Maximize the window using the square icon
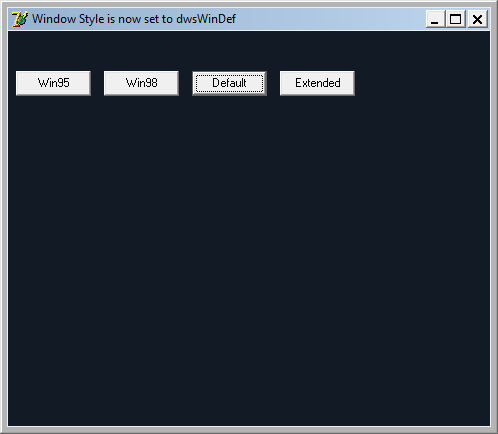 456,19
